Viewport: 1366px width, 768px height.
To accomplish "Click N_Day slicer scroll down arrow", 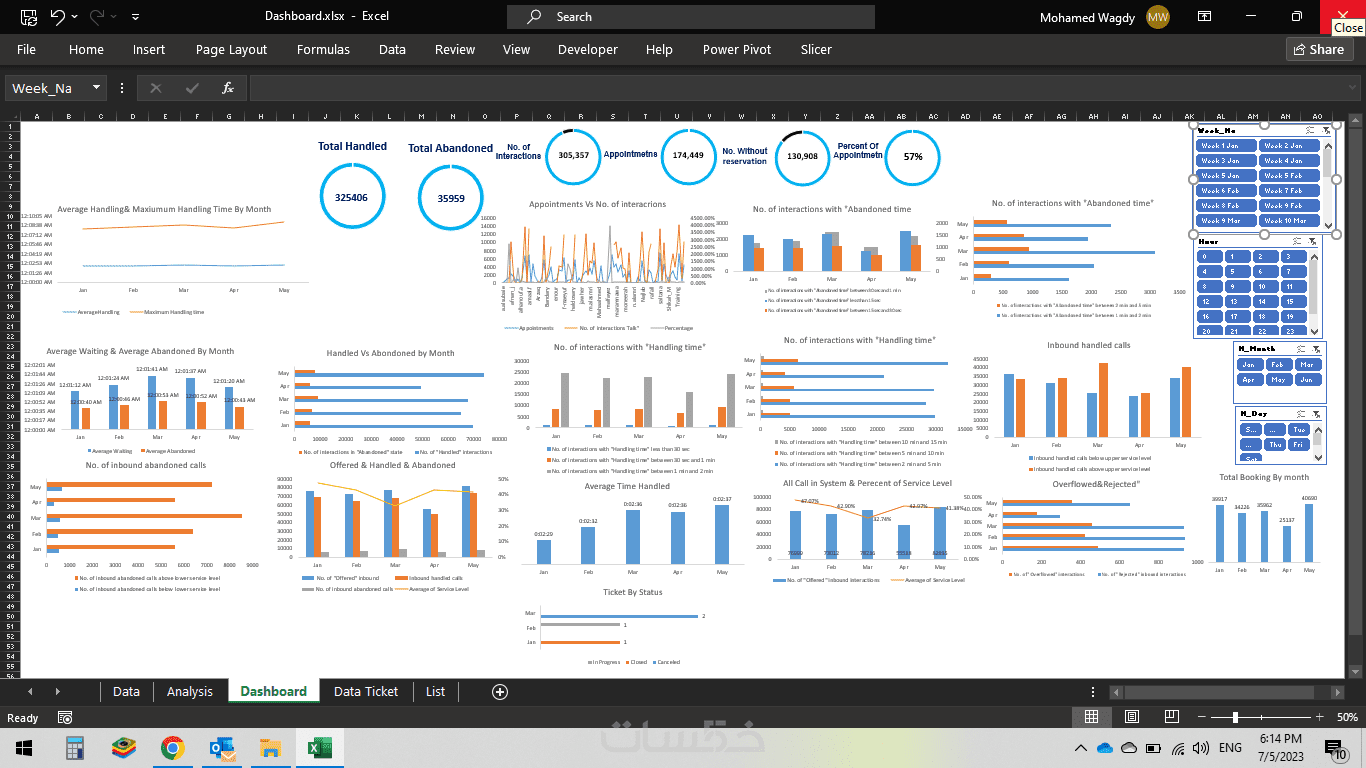I will [x=1319, y=458].
